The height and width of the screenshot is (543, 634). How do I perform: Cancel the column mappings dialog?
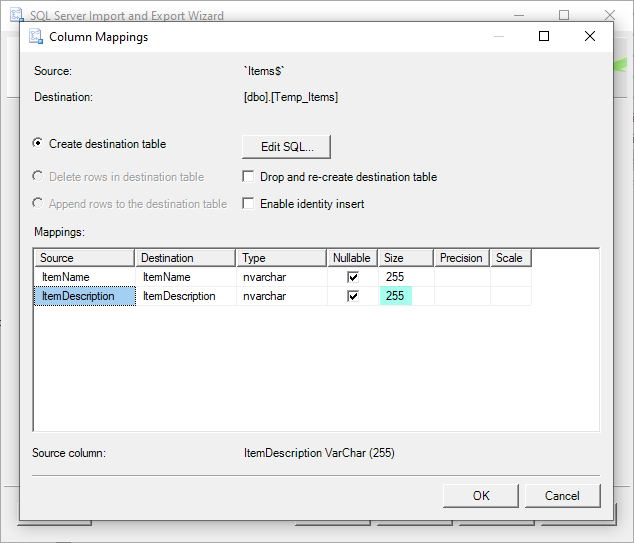click(x=562, y=496)
